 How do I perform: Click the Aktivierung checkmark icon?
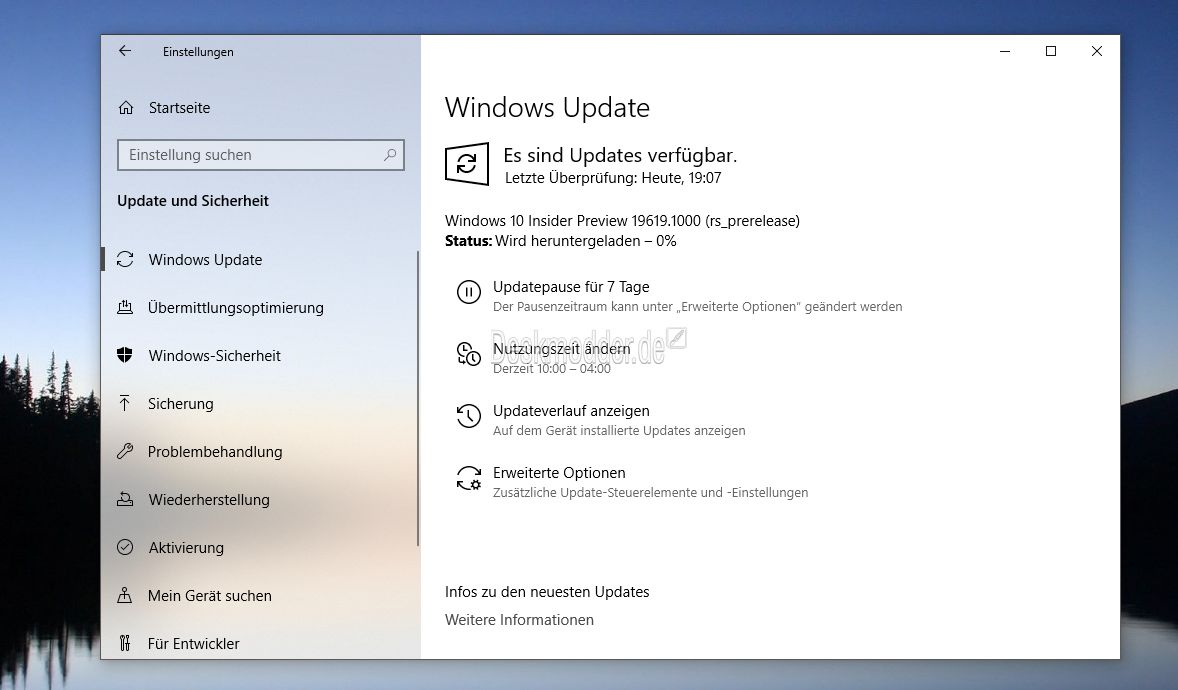tap(125, 547)
